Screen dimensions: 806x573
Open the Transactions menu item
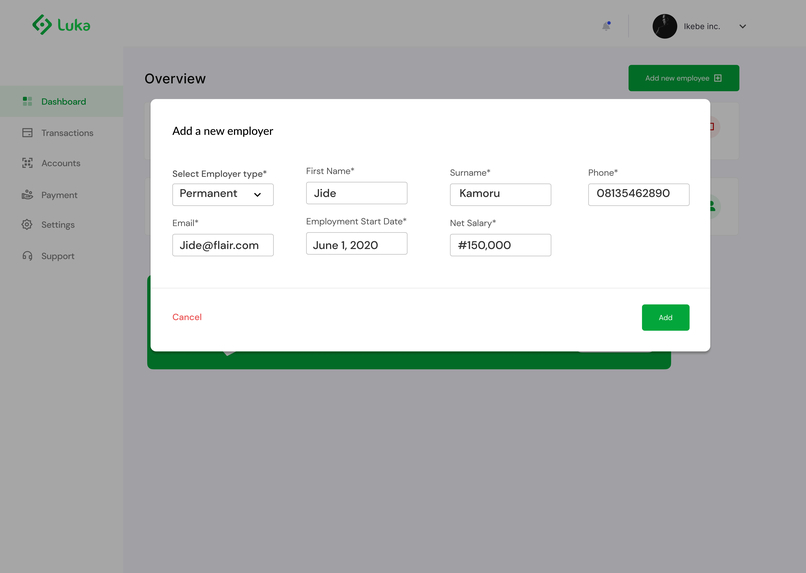coord(67,133)
